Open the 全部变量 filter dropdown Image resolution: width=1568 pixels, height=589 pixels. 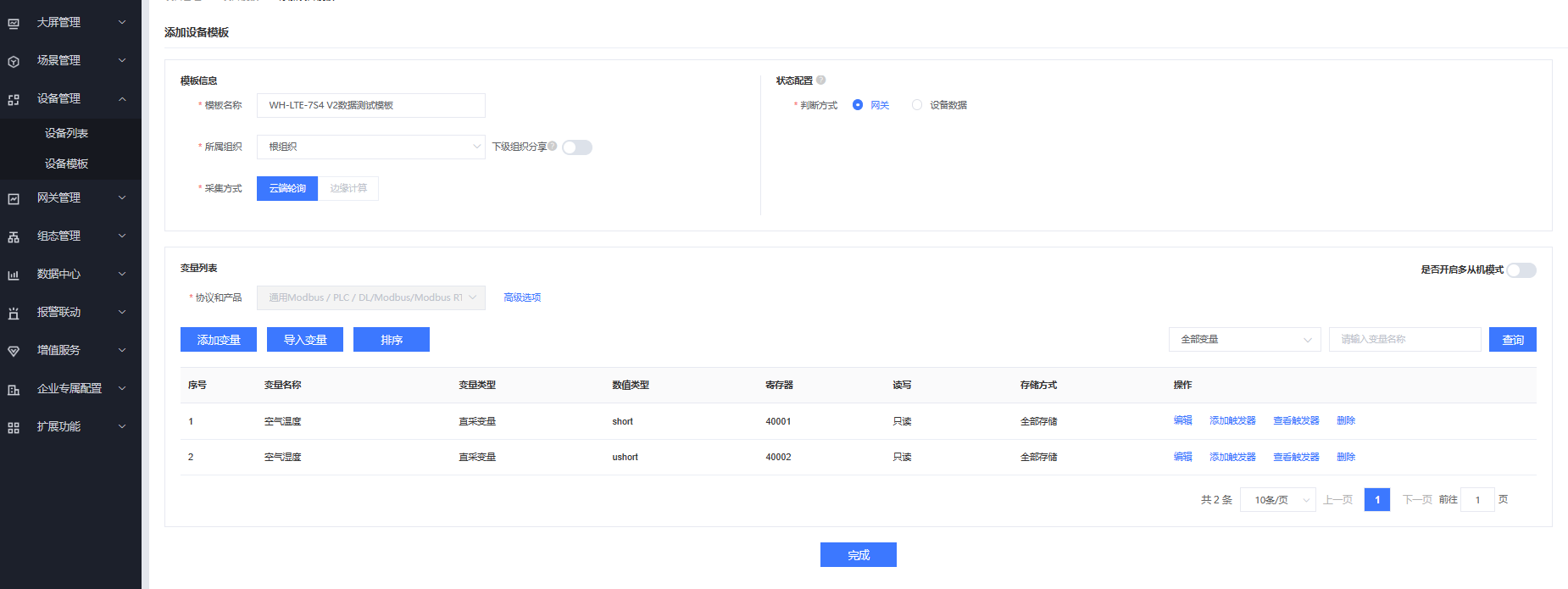point(1243,340)
